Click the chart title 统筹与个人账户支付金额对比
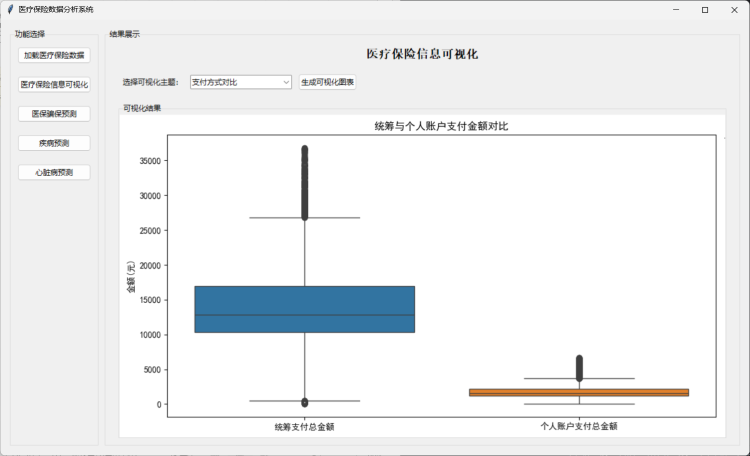Image resolution: width=750 pixels, height=456 pixels. pyautogui.click(x=441, y=126)
